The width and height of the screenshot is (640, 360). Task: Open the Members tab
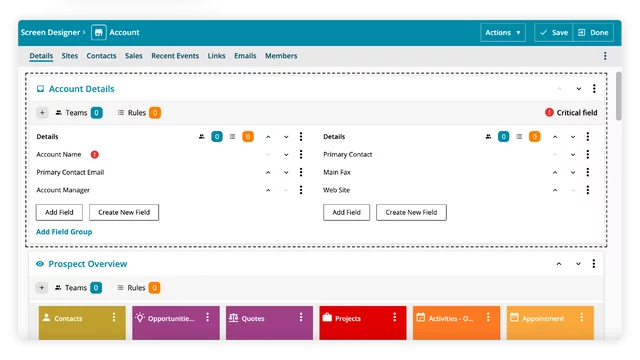[281, 56]
